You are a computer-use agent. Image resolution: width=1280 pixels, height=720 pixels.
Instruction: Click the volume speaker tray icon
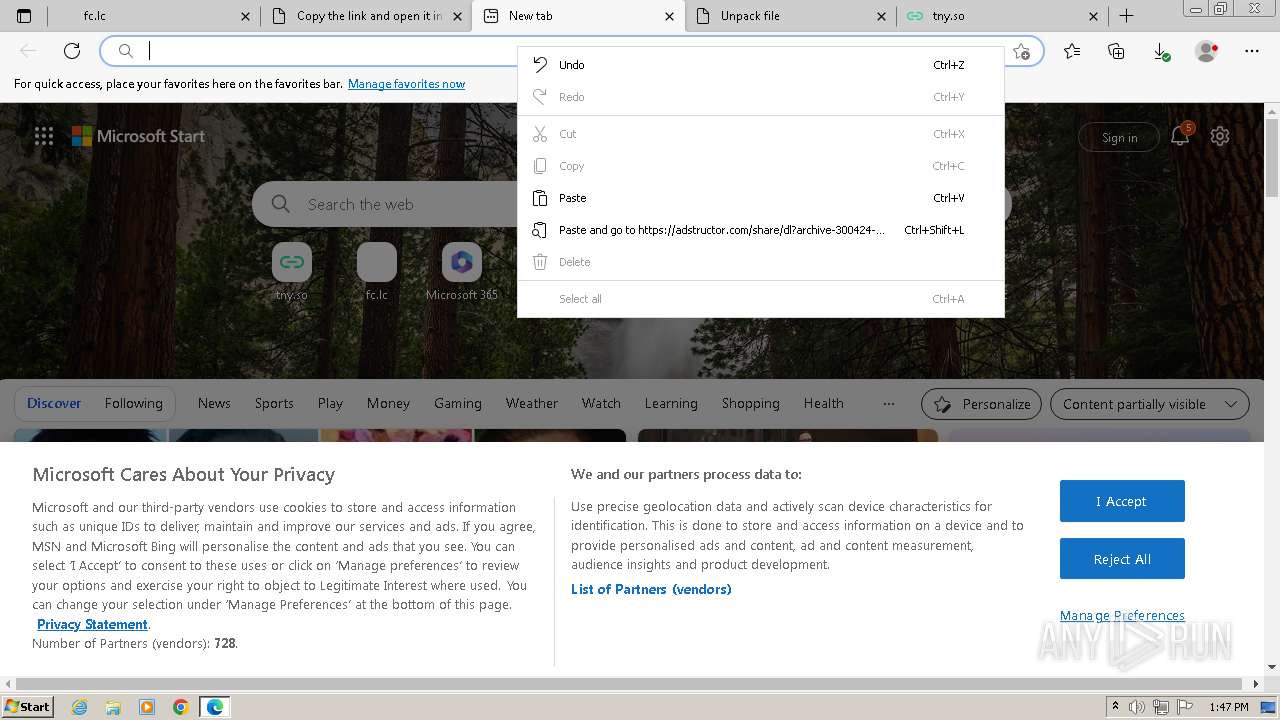coord(1137,707)
